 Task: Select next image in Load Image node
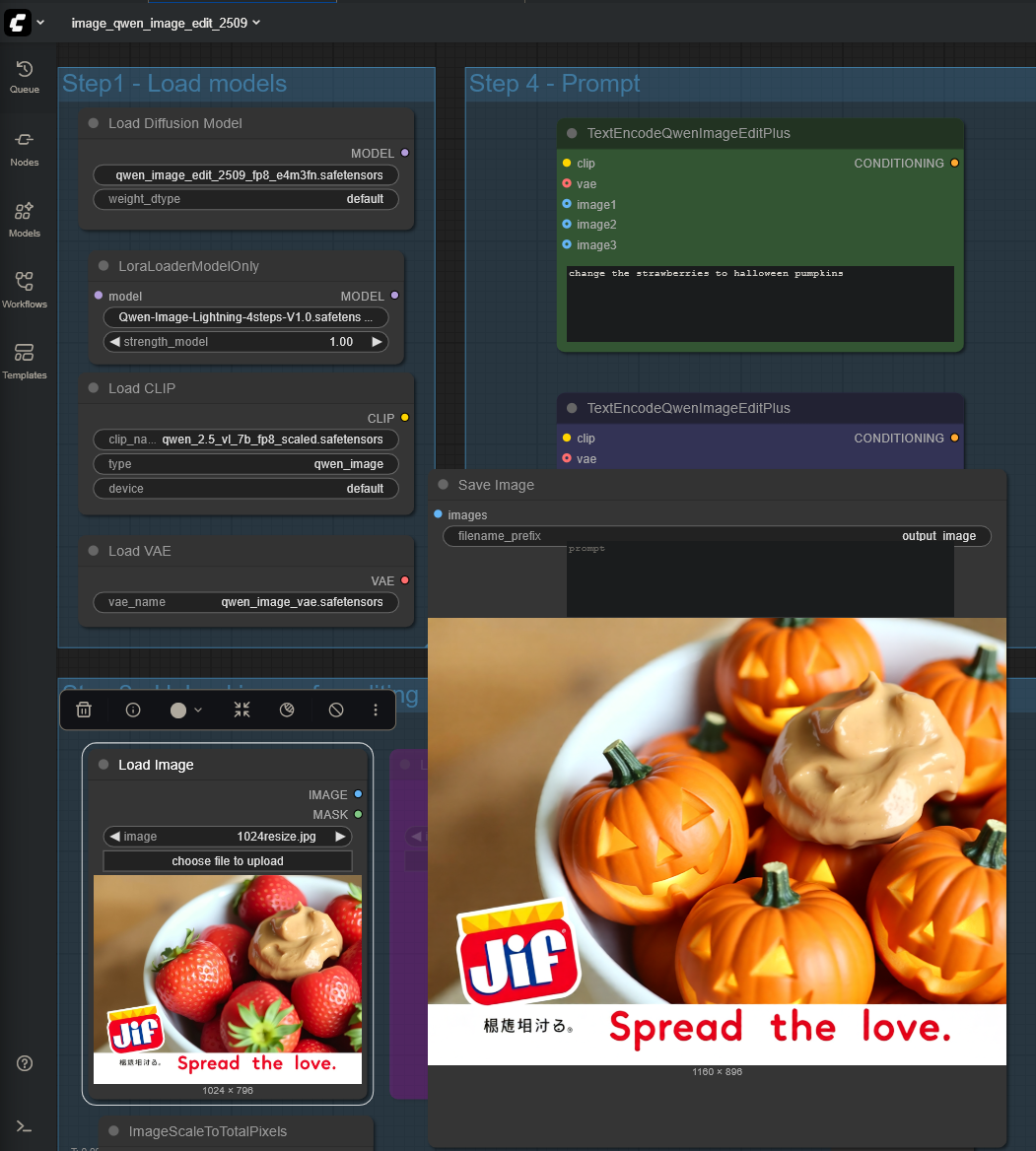point(340,836)
